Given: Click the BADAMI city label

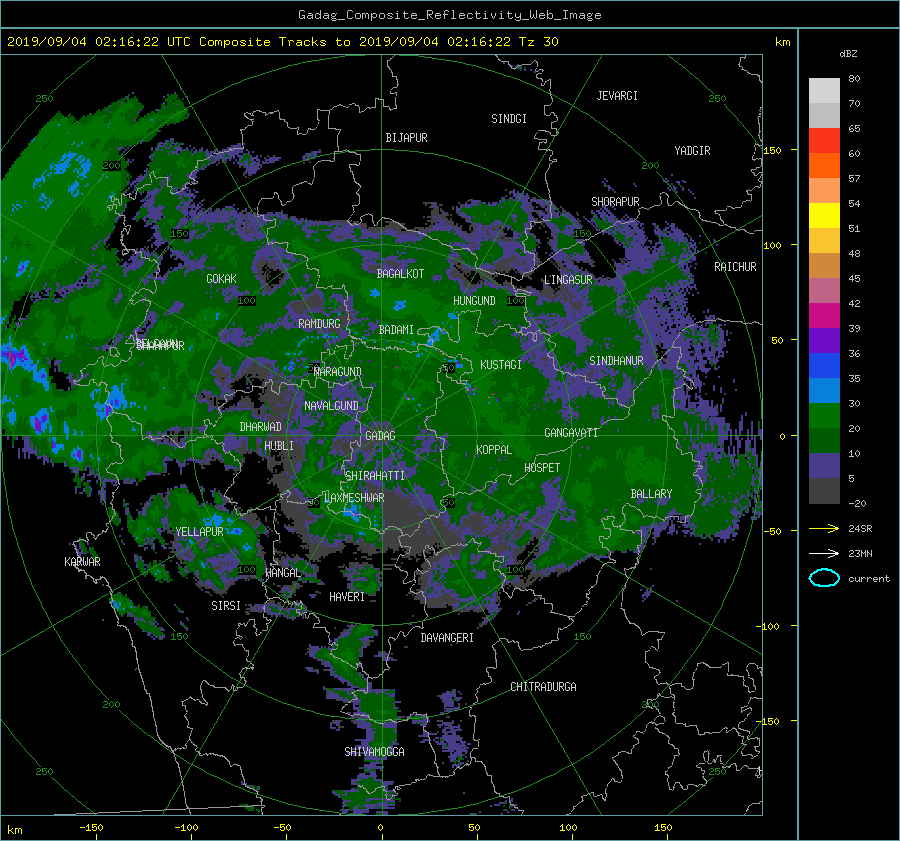Looking at the screenshot, I should coord(396,330).
